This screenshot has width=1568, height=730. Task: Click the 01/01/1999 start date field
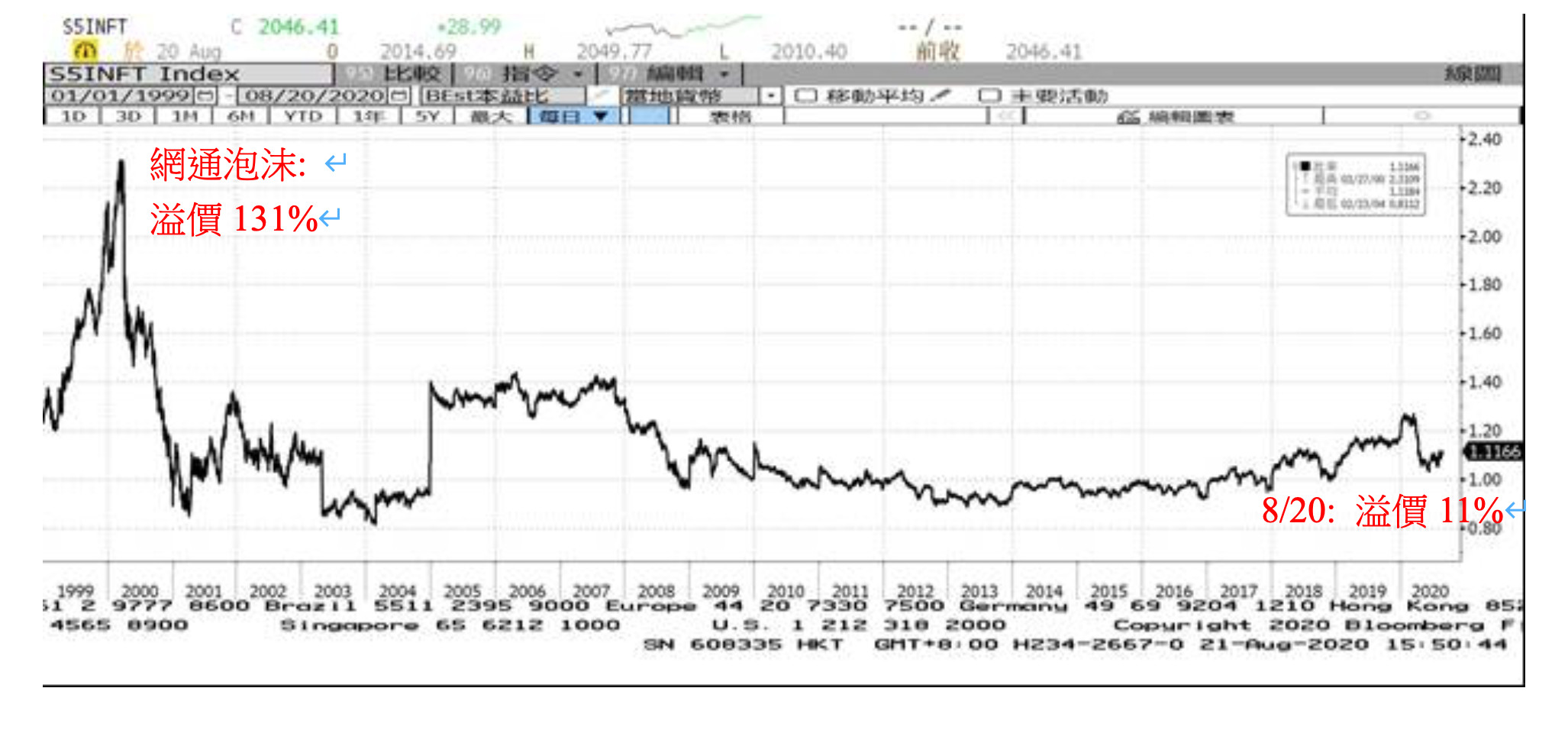[121, 96]
